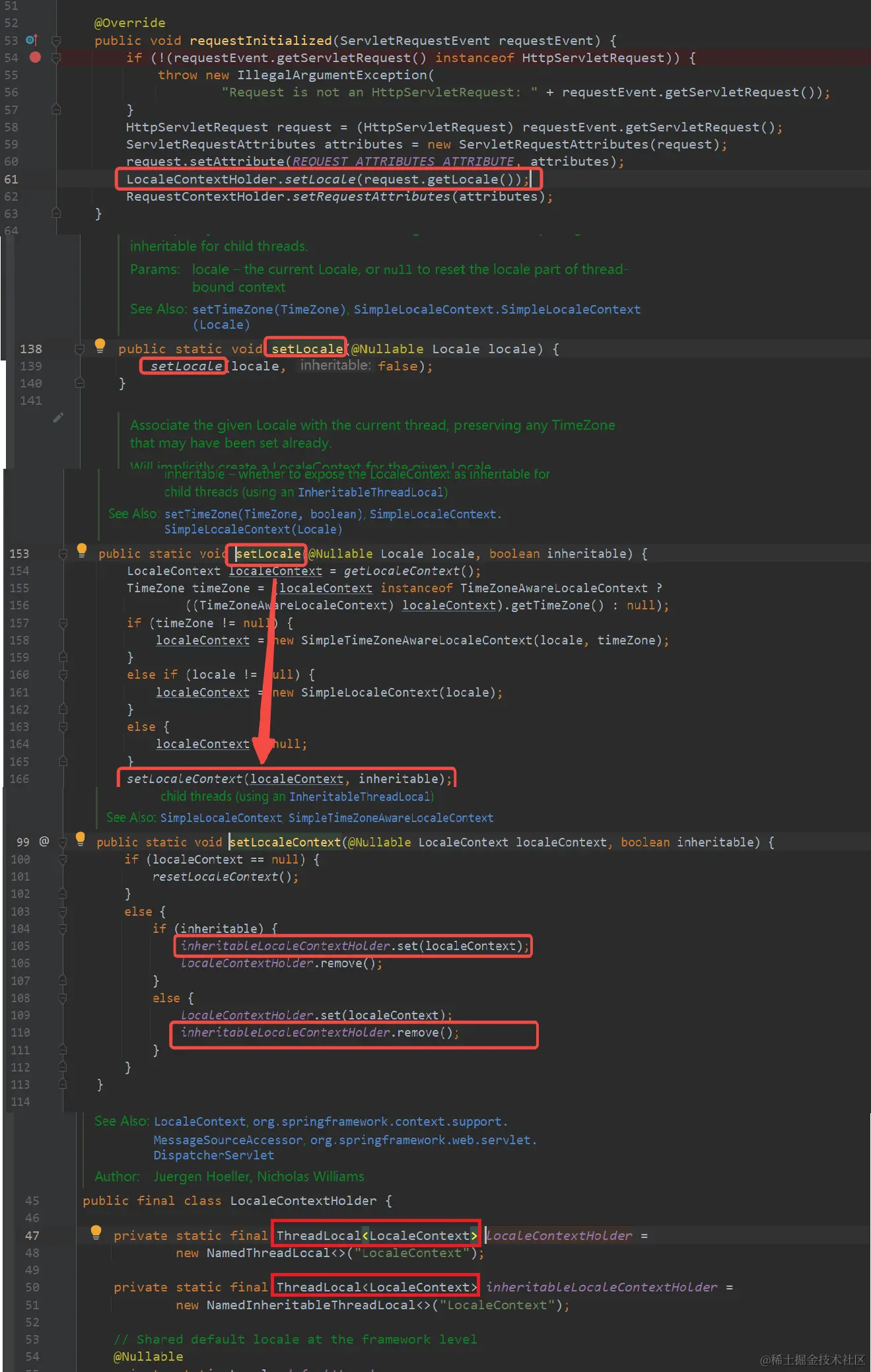Click the pencil edit-doc icon in gutter
This screenshot has width=871, height=1372.
click(58, 417)
